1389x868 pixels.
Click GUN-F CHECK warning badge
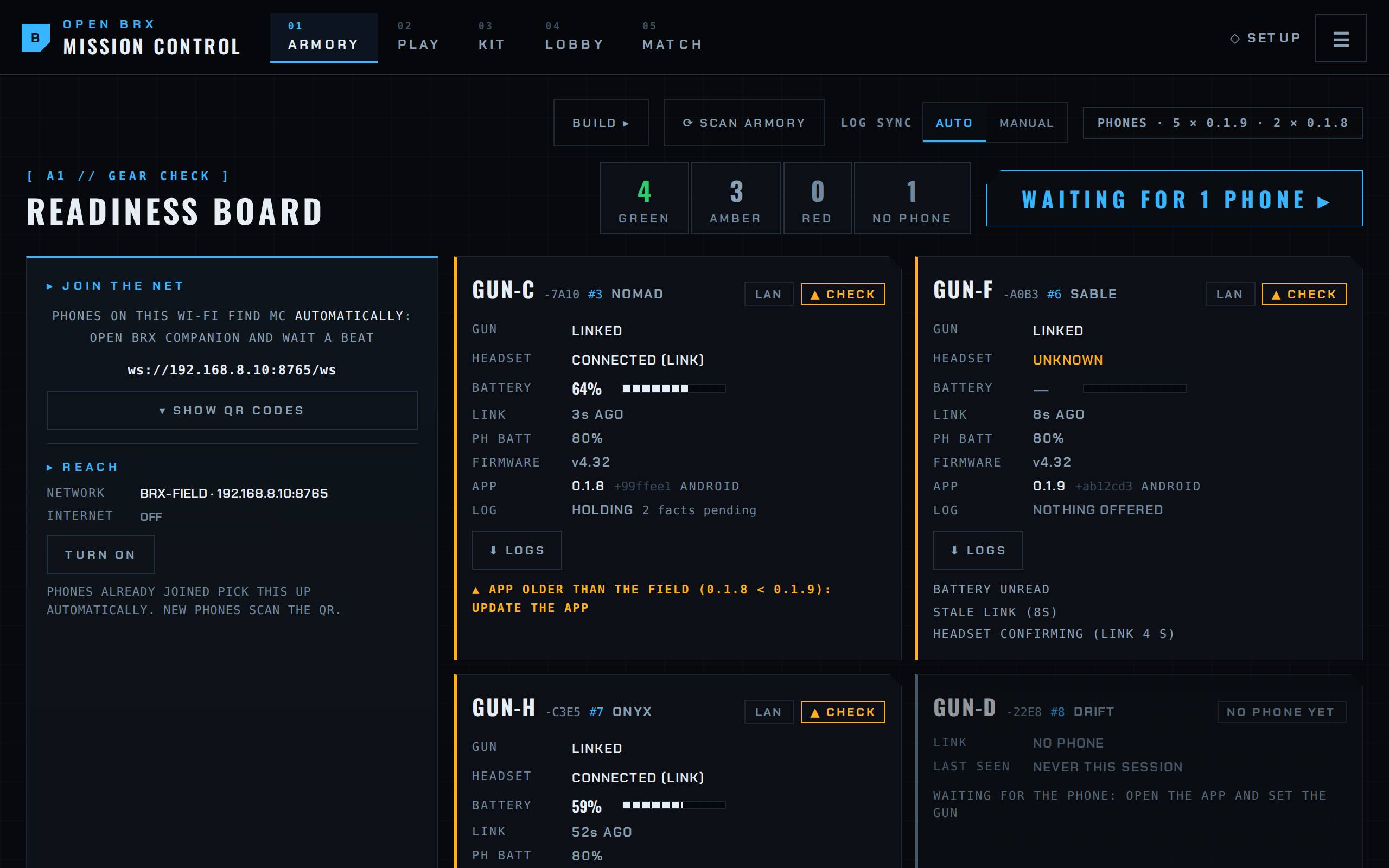[x=1304, y=294]
